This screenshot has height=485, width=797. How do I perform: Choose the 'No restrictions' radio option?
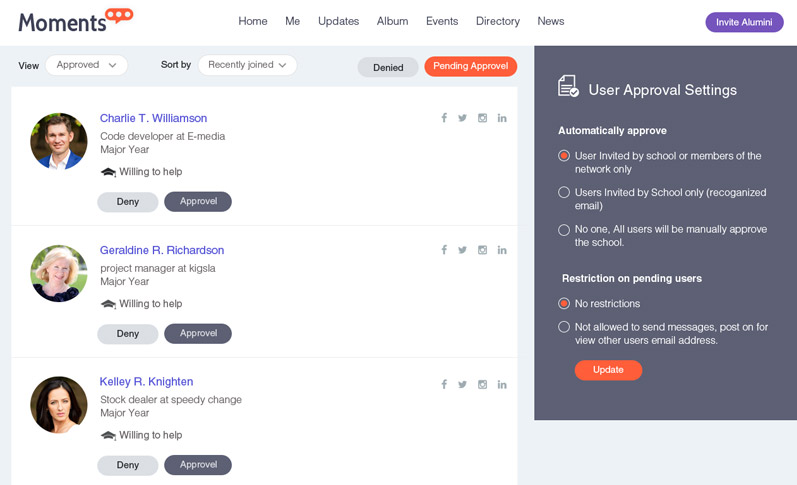pyautogui.click(x=564, y=304)
